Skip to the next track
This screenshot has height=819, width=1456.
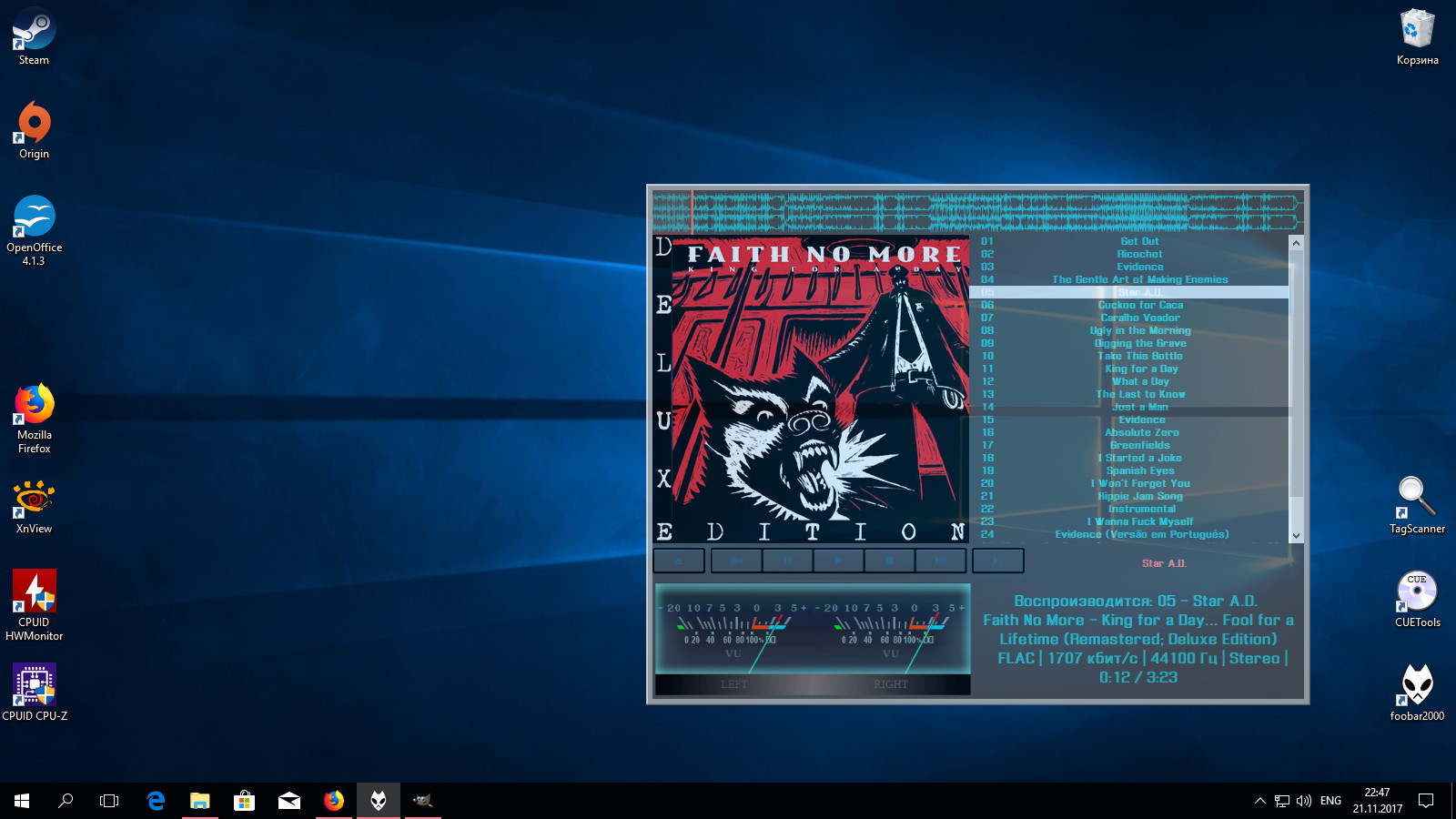coord(941,561)
